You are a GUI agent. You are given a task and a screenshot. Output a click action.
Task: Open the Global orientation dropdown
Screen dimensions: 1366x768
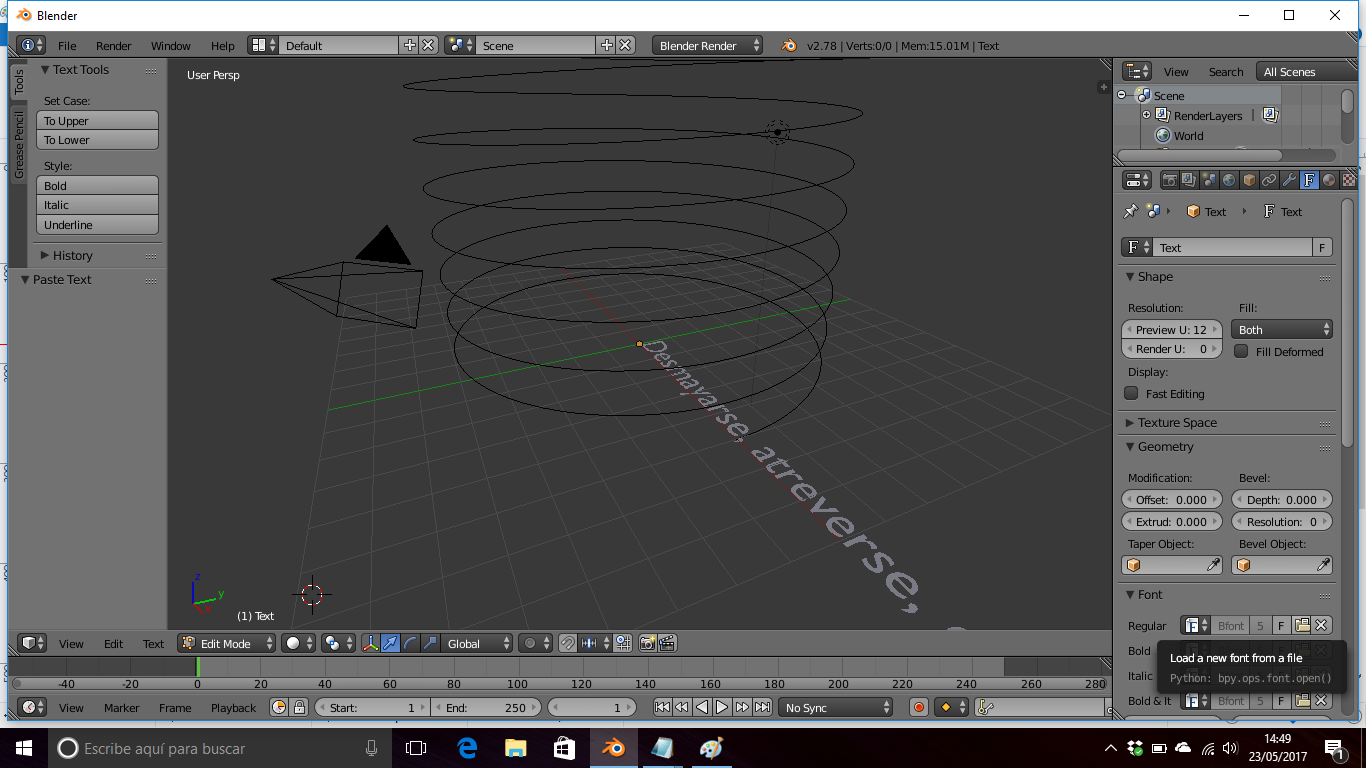click(x=477, y=643)
